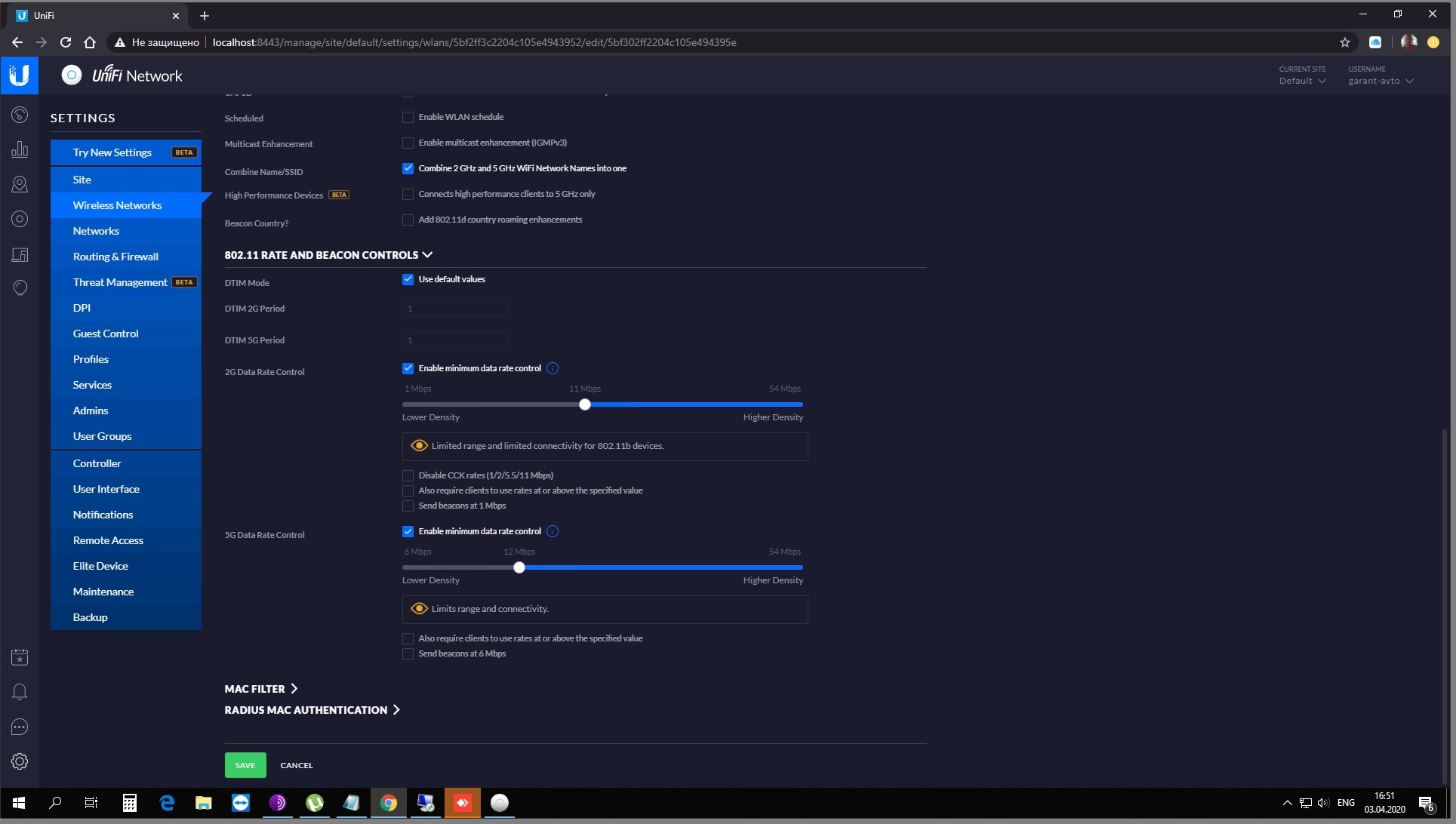Open the Settings gear icon in sidebar
Image resolution: width=1456 pixels, height=824 pixels.
[20, 761]
